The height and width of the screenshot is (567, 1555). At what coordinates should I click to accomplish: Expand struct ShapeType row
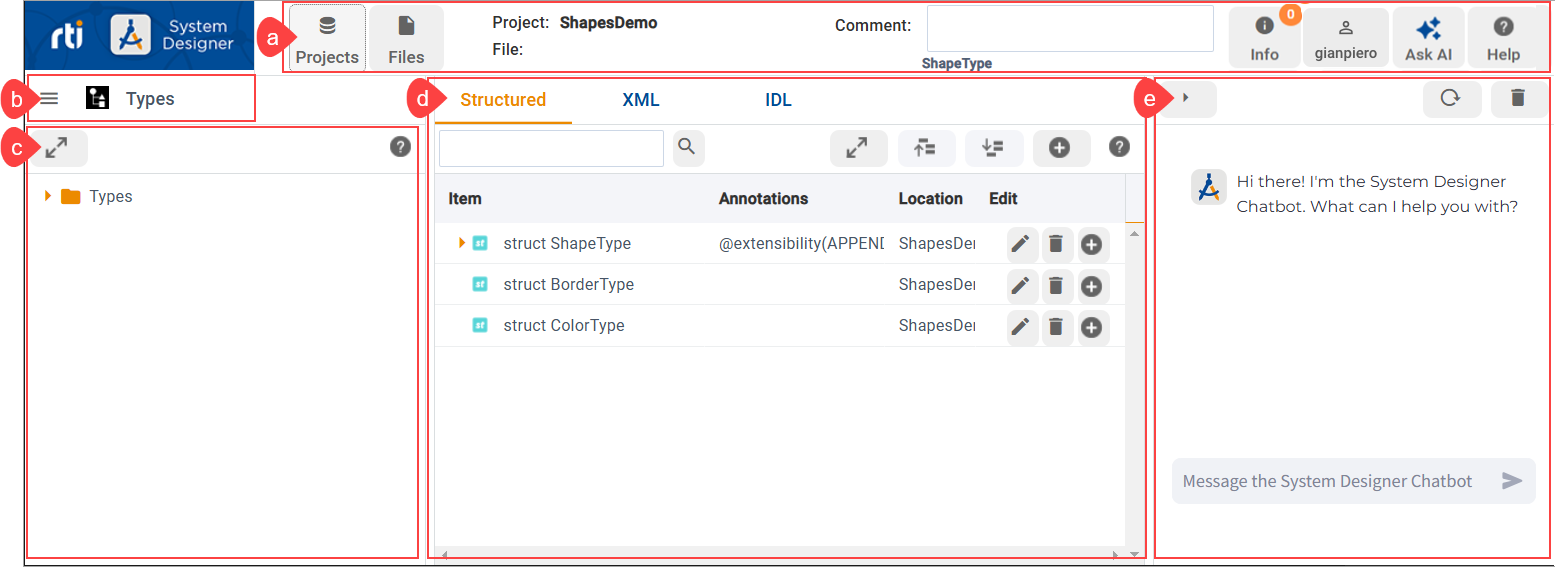pos(462,243)
